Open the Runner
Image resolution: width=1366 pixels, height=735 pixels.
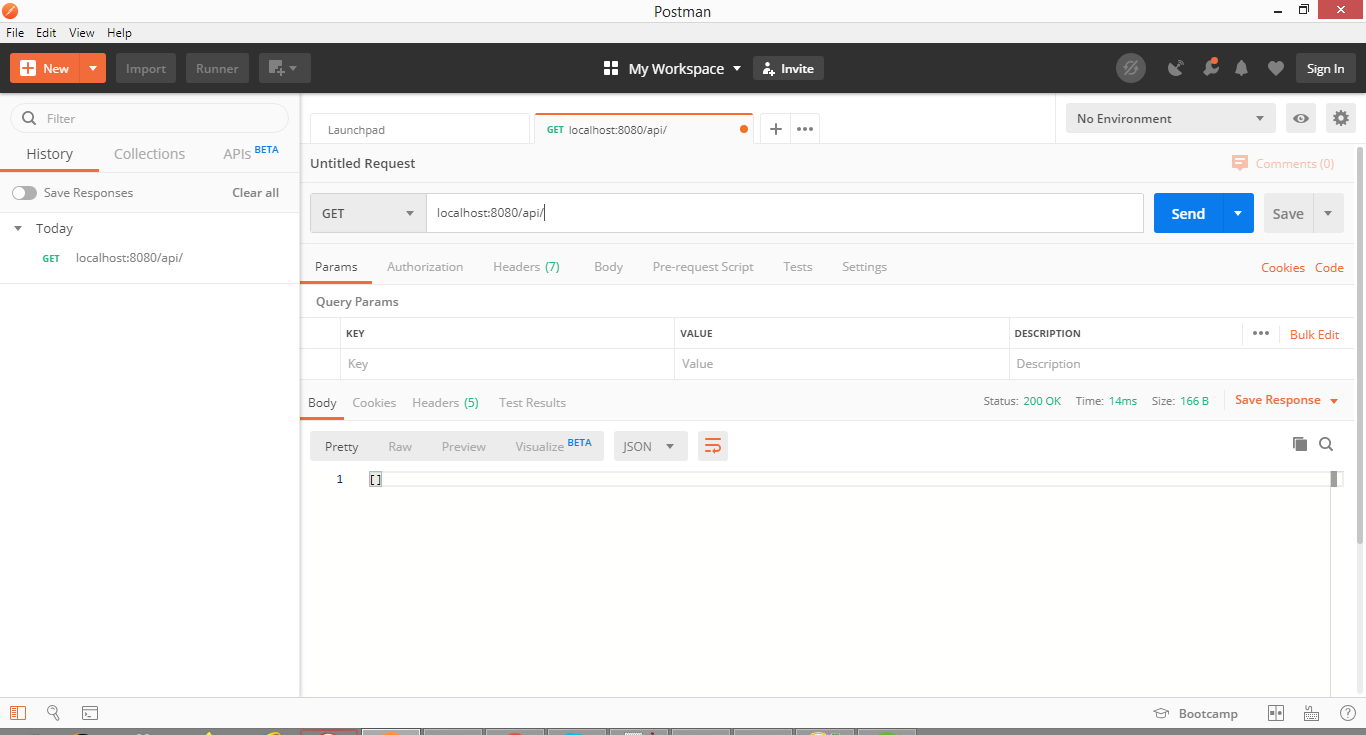[x=217, y=68]
